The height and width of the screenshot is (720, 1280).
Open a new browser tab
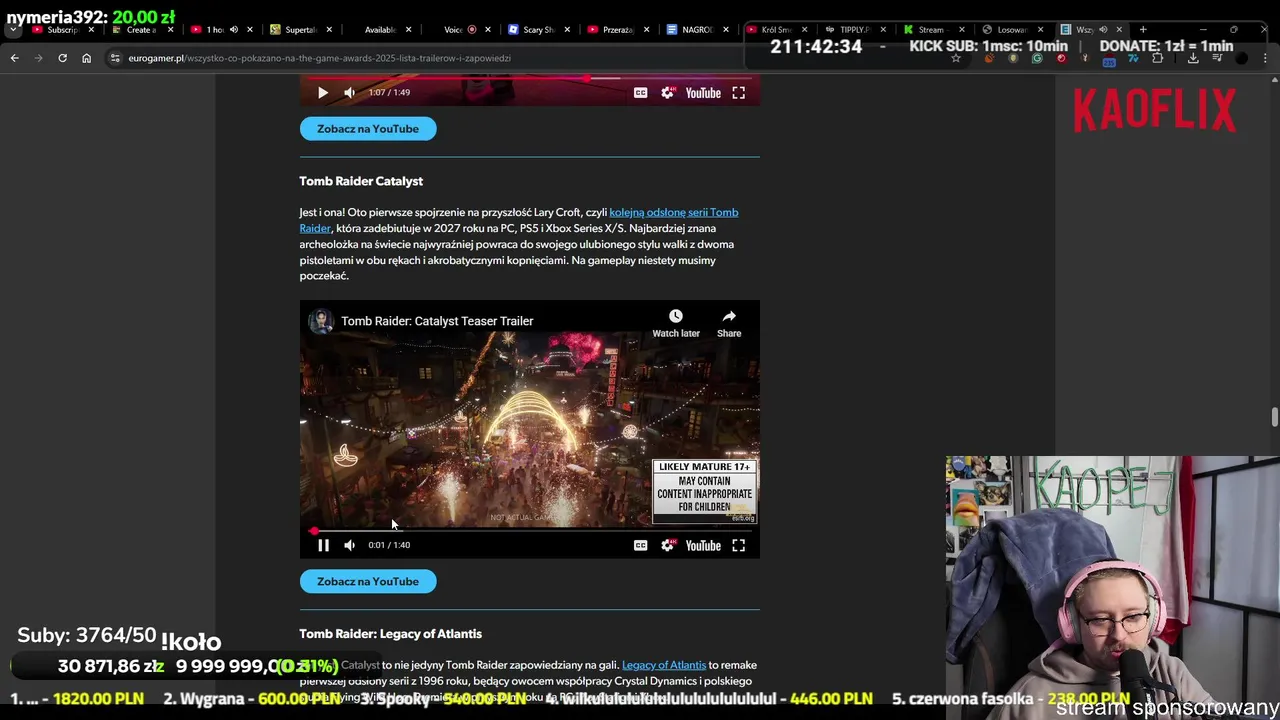[x=1143, y=30]
